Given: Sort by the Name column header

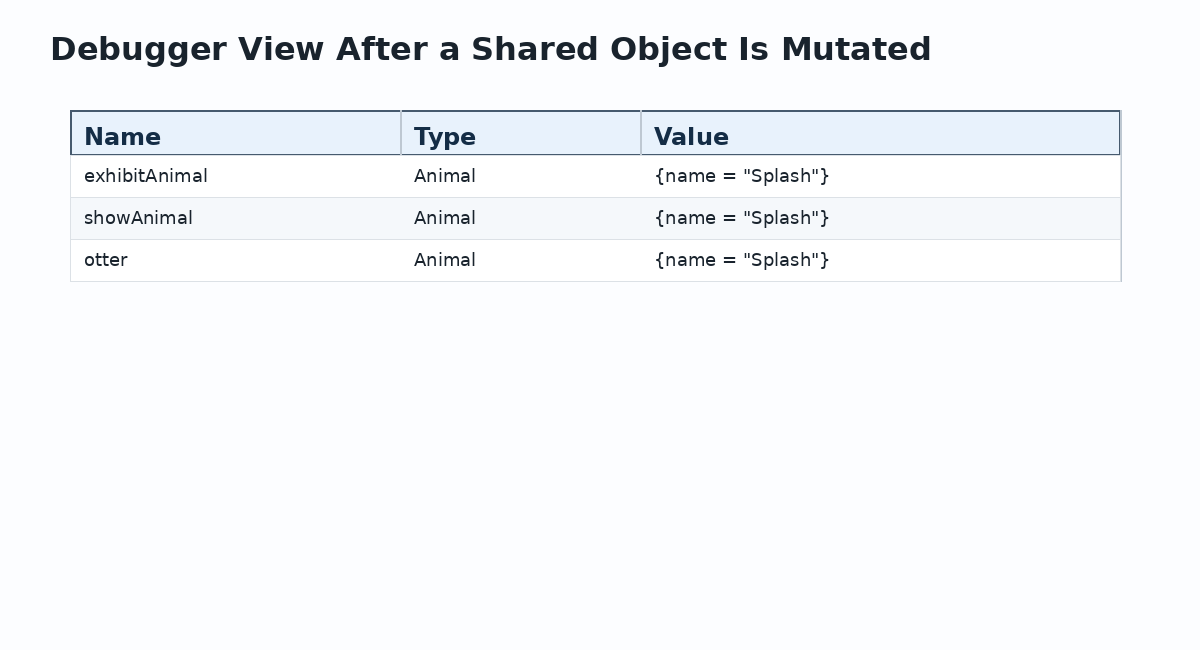Looking at the screenshot, I should [235, 133].
